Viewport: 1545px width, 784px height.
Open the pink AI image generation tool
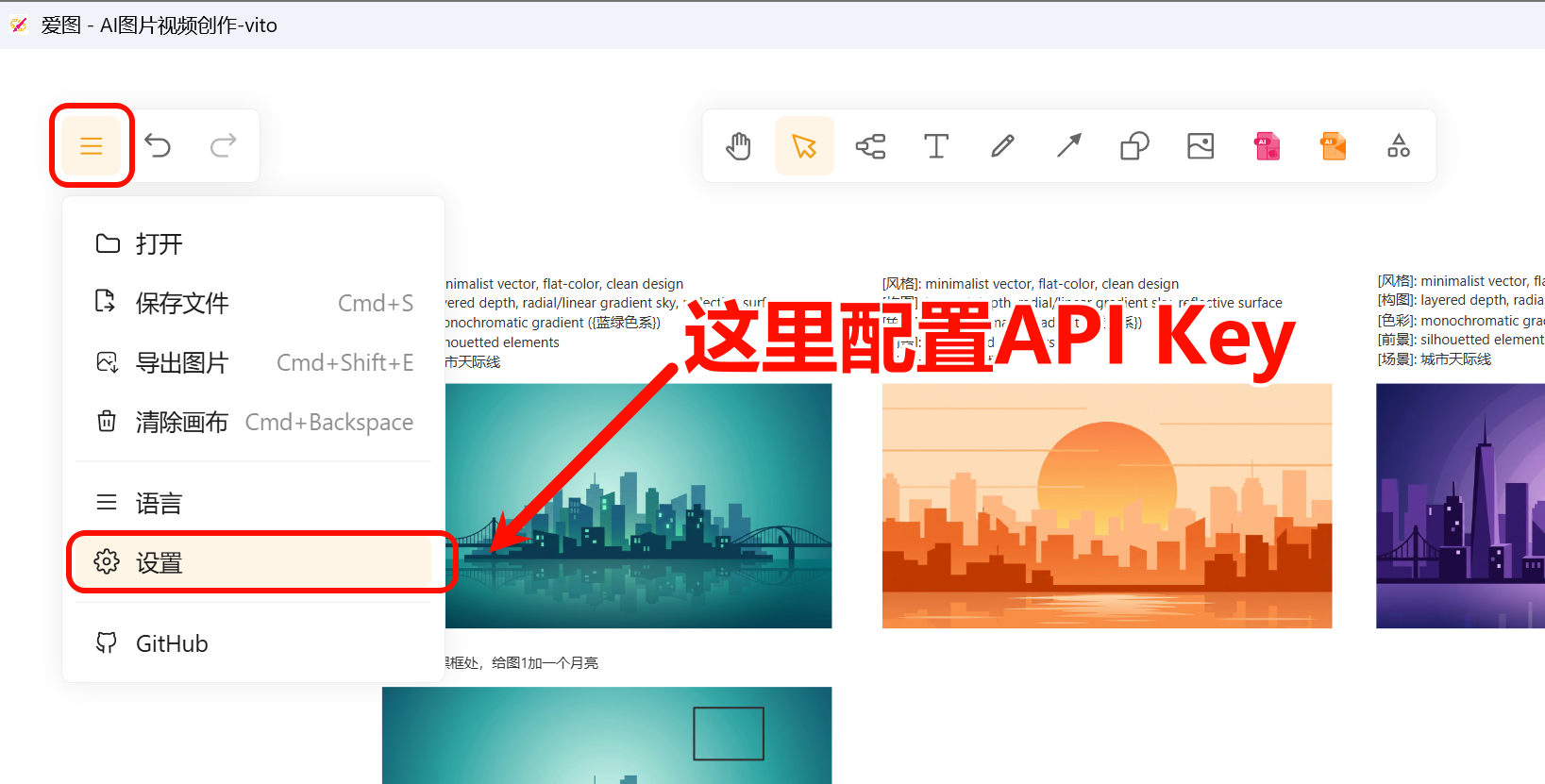(1267, 146)
